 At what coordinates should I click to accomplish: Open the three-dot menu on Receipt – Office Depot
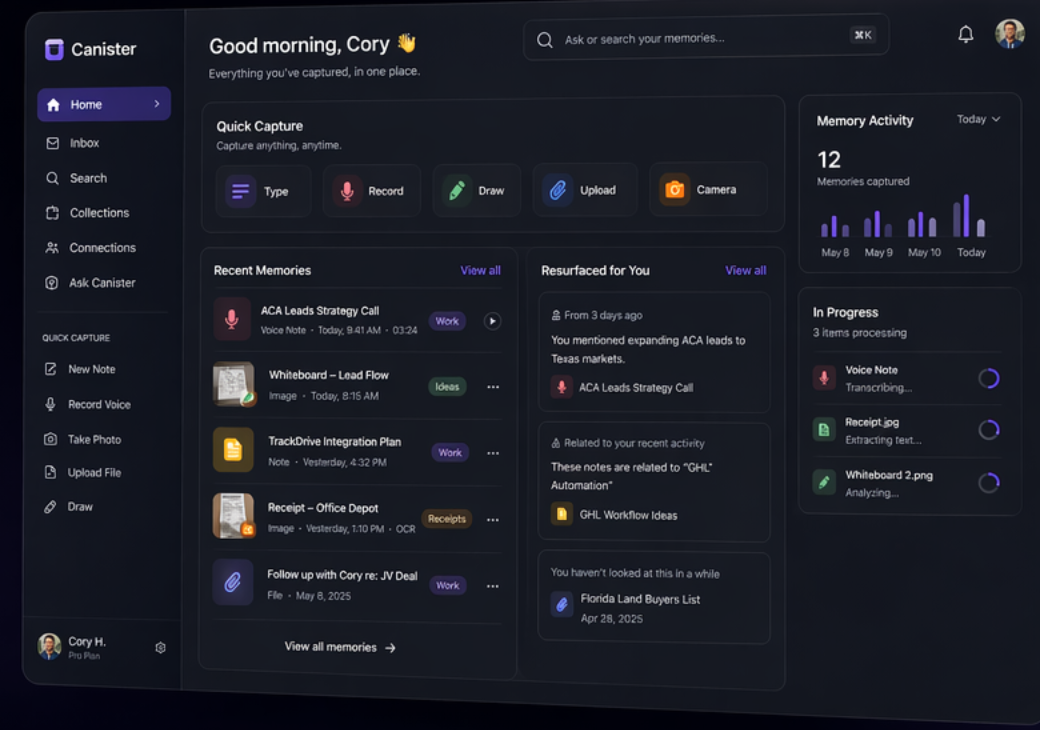coord(493,519)
